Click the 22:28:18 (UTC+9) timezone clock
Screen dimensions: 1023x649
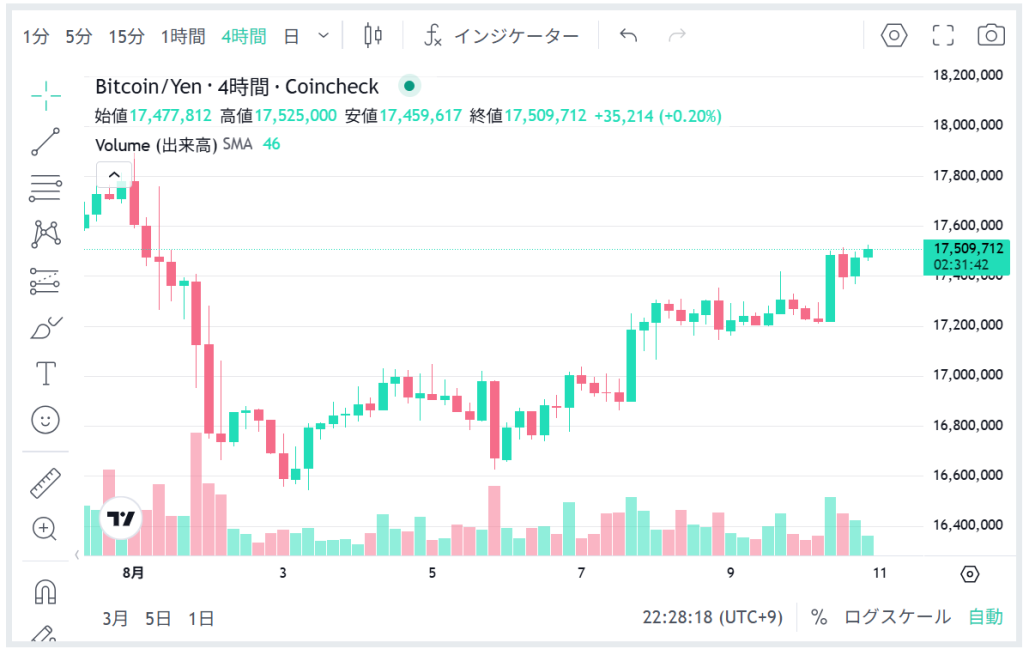pos(712,617)
